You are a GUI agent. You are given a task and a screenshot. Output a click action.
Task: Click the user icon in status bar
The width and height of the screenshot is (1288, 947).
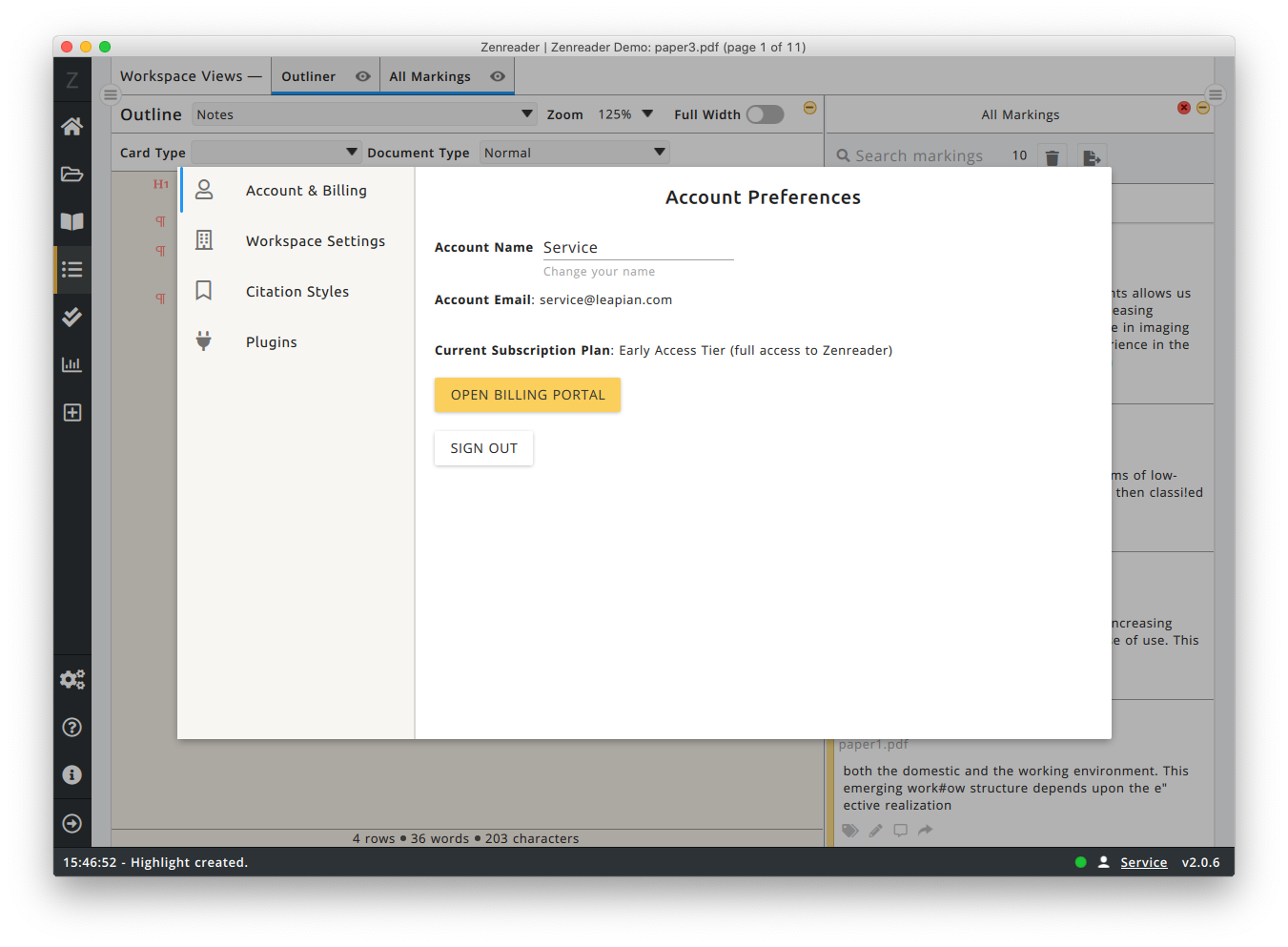click(x=1103, y=862)
